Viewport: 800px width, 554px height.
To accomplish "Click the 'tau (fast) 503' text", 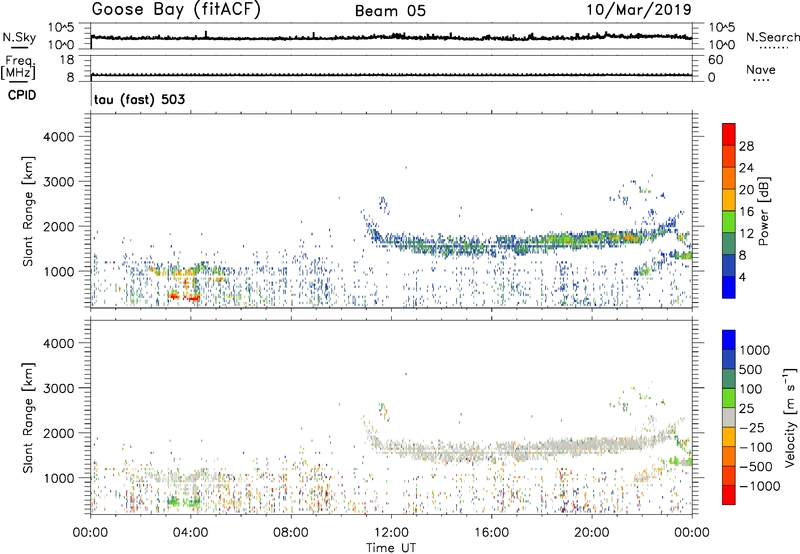I will point(139,99).
